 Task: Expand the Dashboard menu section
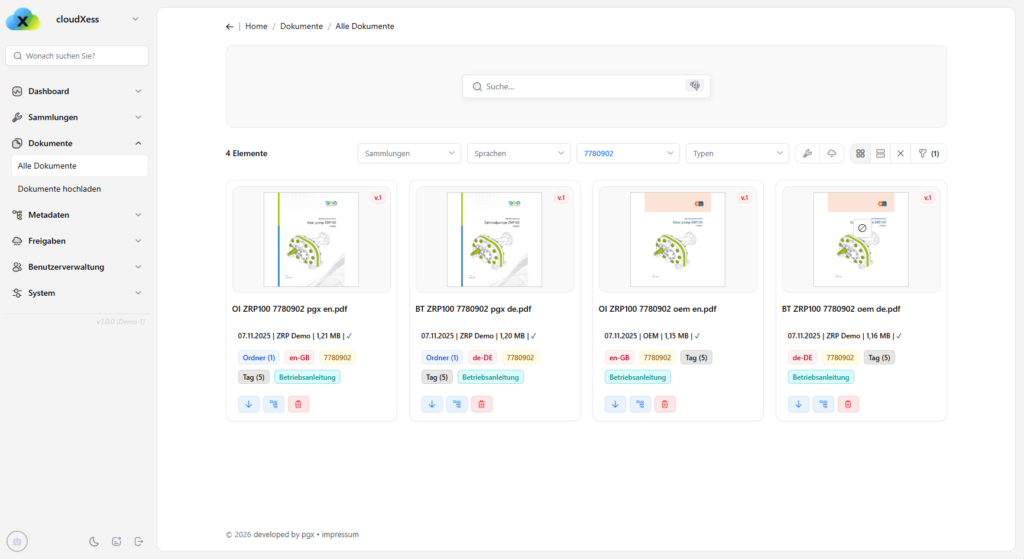pos(77,91)
